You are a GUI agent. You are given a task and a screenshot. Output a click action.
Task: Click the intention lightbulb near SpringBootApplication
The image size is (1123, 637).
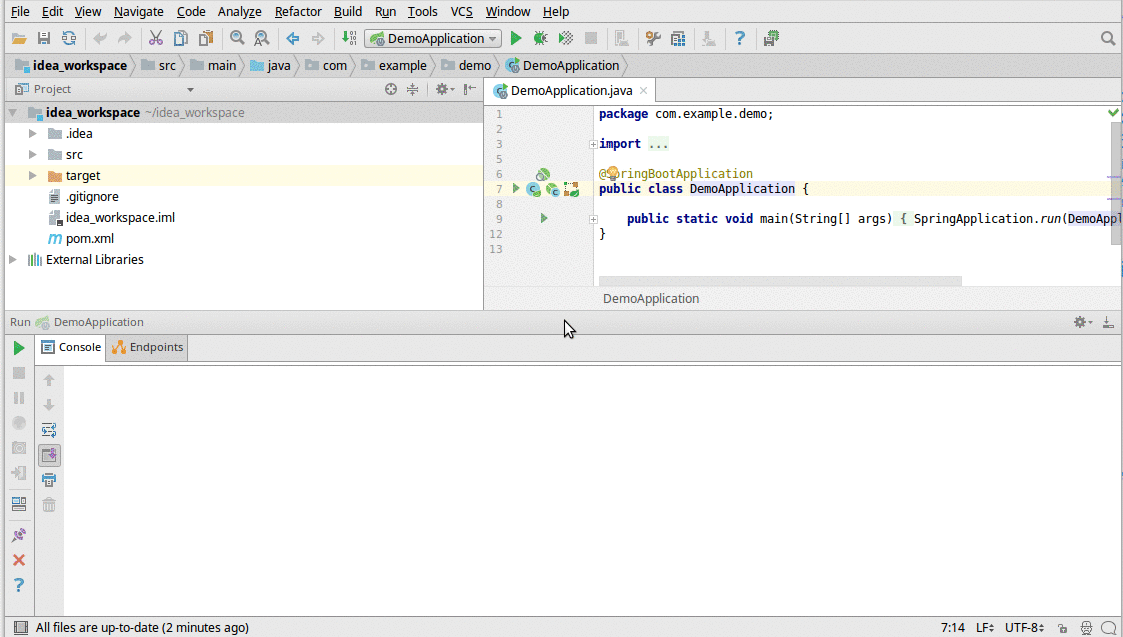click(x=612, y=173)
